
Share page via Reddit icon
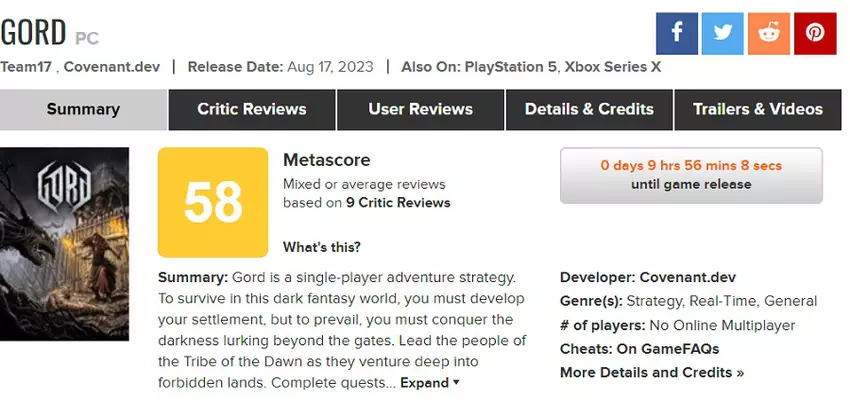(x=768, y=33)
